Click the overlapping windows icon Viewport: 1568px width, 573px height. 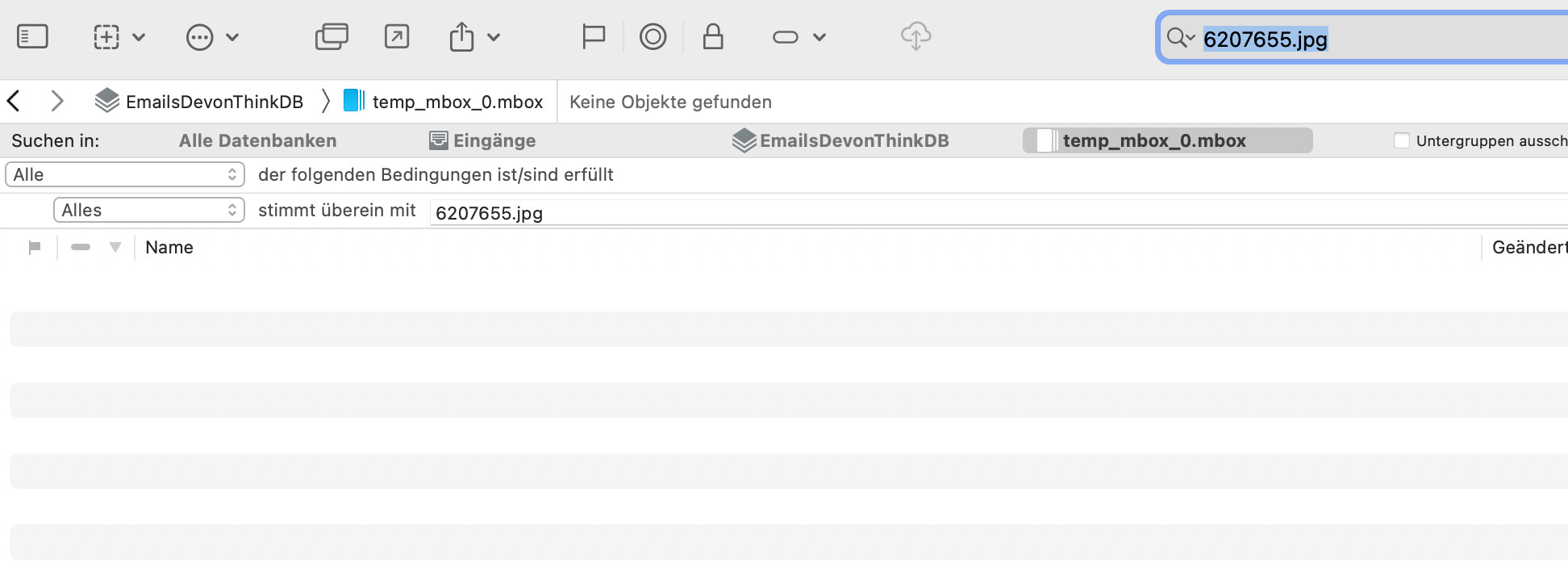click(332, 37)
